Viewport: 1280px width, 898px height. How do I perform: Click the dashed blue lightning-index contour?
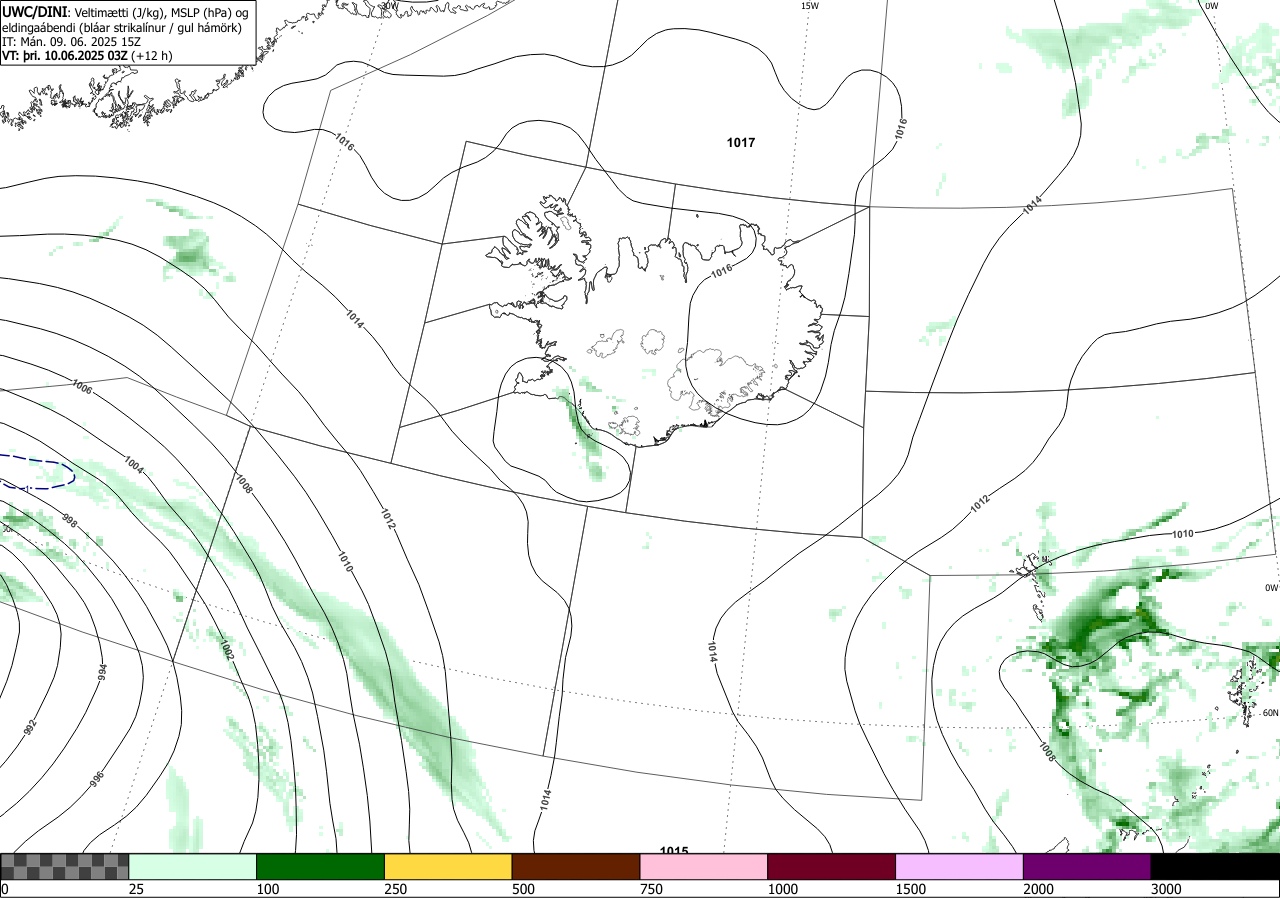click(x=37, y=472)
